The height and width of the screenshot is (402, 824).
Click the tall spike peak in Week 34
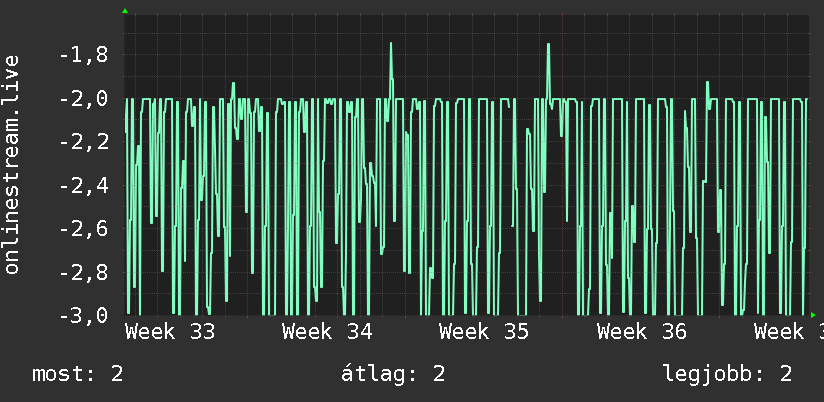tap(391, 44)
